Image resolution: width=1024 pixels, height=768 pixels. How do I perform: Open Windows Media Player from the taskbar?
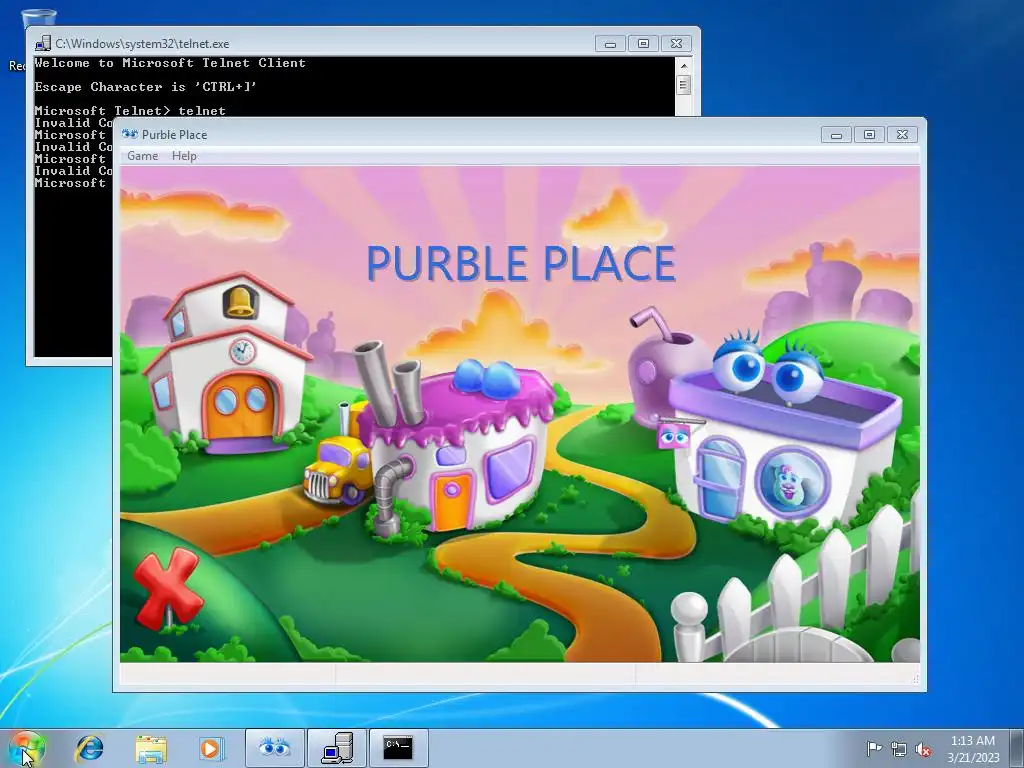(211, 748)
